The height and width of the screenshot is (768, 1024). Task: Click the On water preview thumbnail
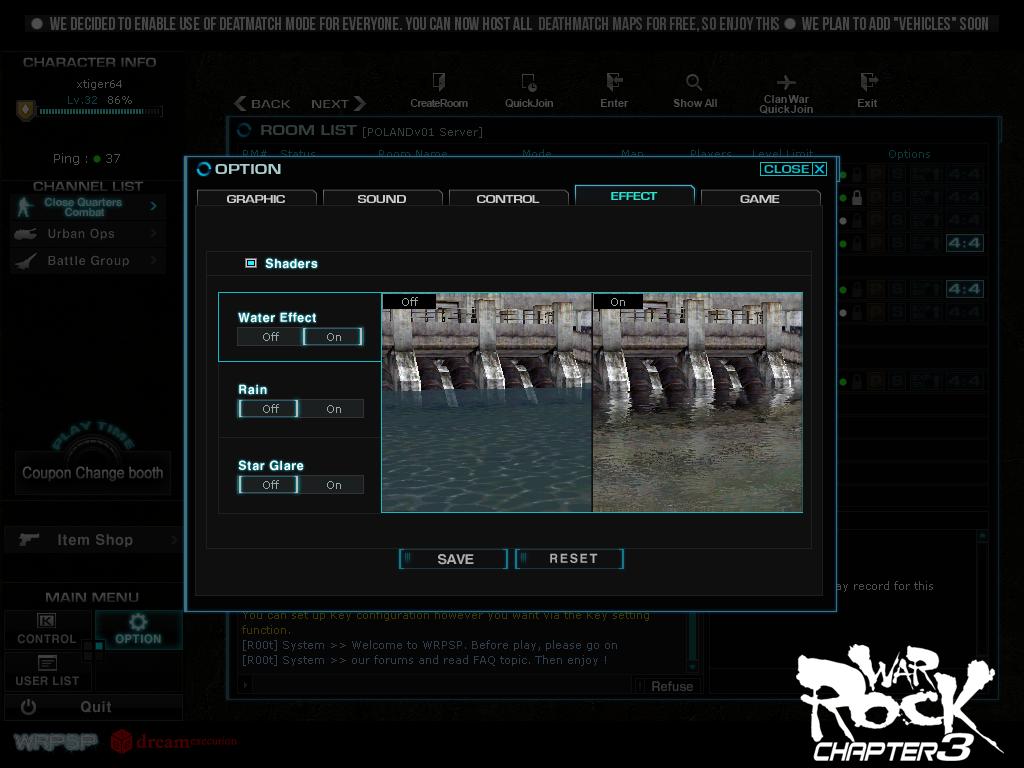[x=697, y=402]
